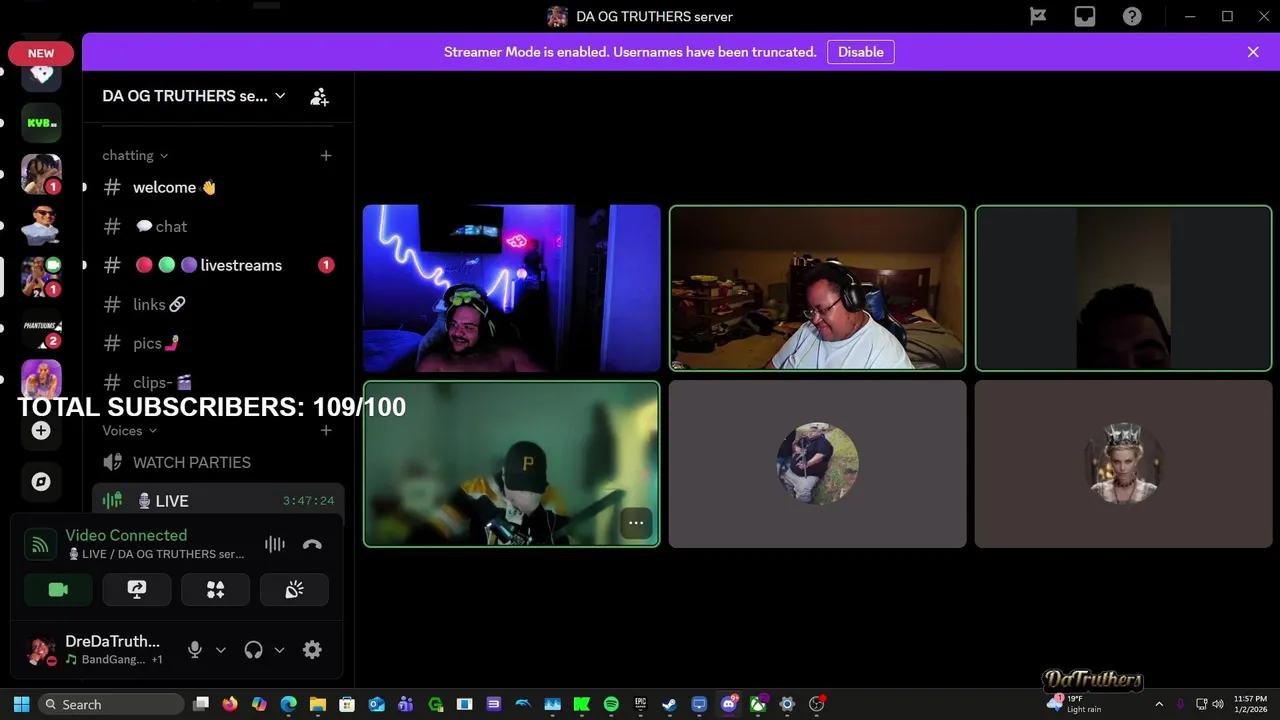Select the crowned woman avatar tile

coord(1124,464)
